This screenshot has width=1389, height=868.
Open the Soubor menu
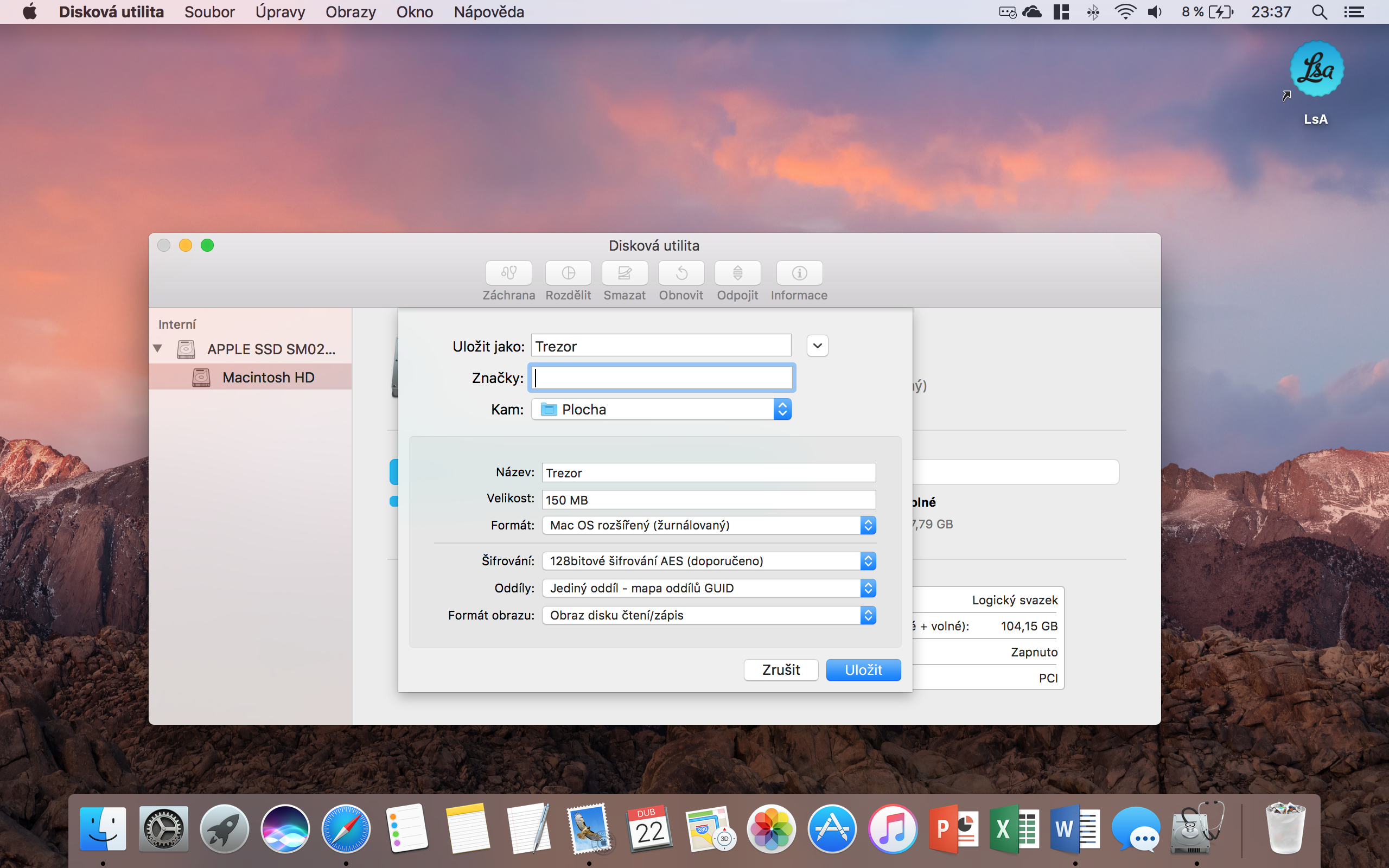(x=209, y=12)
